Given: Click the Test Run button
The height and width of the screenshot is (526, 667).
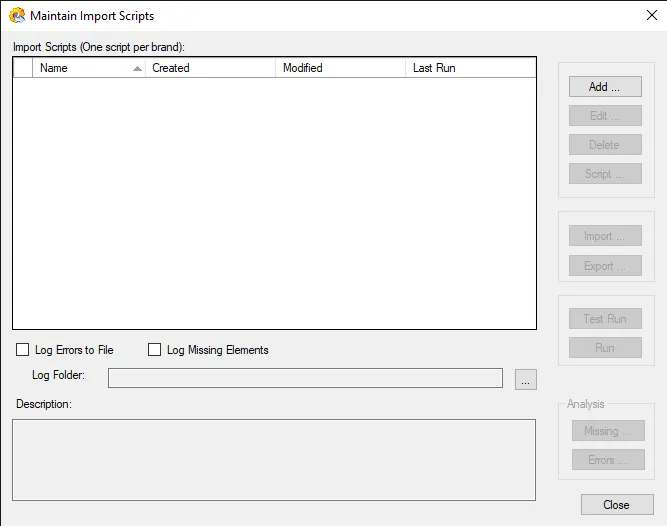Looking at the screenshot, I should tap(605, 318).
